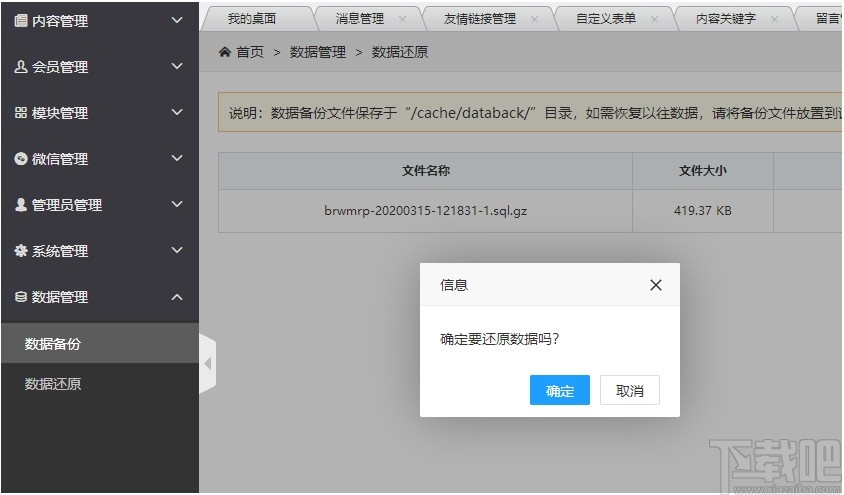
Task: Click the 会员管理 user icon
Action: coord(20,67)
